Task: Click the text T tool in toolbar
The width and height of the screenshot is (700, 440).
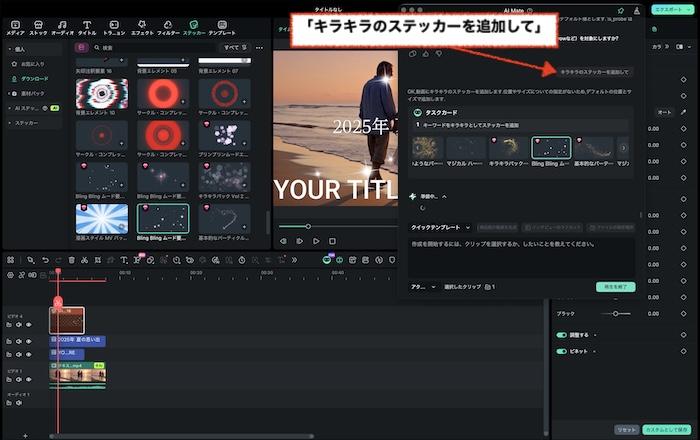Action: click(x=124, y=260)
